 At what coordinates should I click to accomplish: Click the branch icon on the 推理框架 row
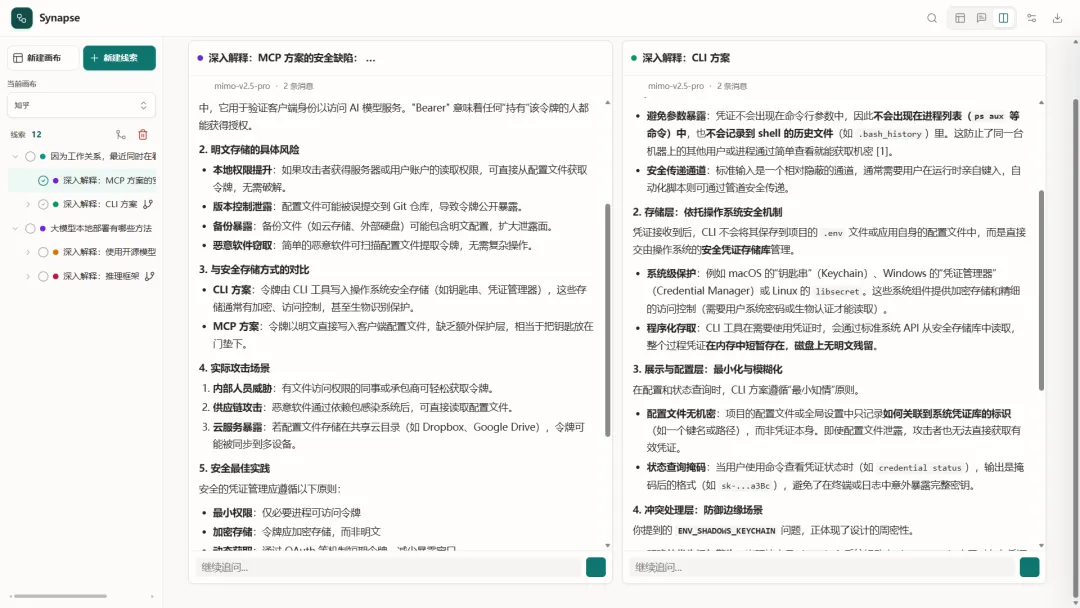(x=149, y=276)
